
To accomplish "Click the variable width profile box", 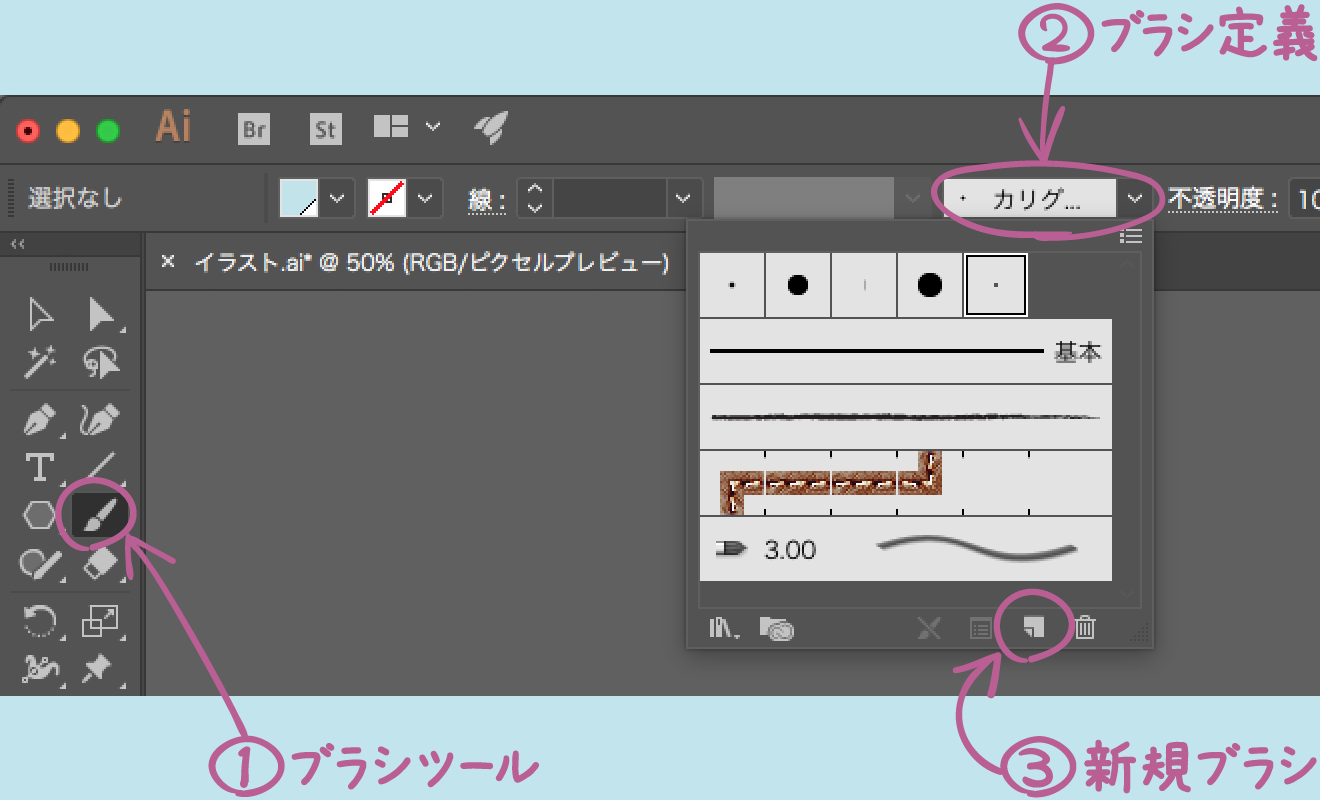I will point(804,197).
